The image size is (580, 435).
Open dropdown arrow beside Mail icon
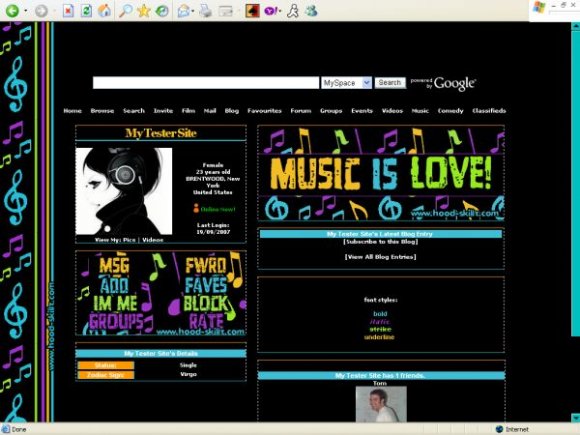coord(193,11)
